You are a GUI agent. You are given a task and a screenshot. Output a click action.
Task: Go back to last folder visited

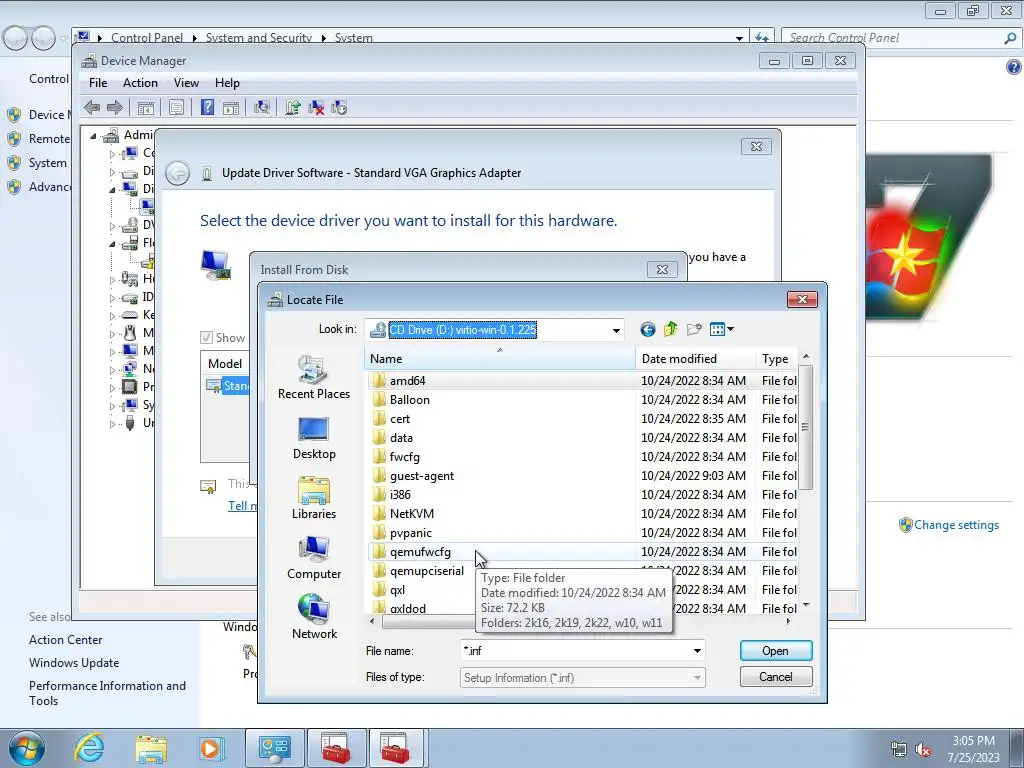[x=647, y=329]
